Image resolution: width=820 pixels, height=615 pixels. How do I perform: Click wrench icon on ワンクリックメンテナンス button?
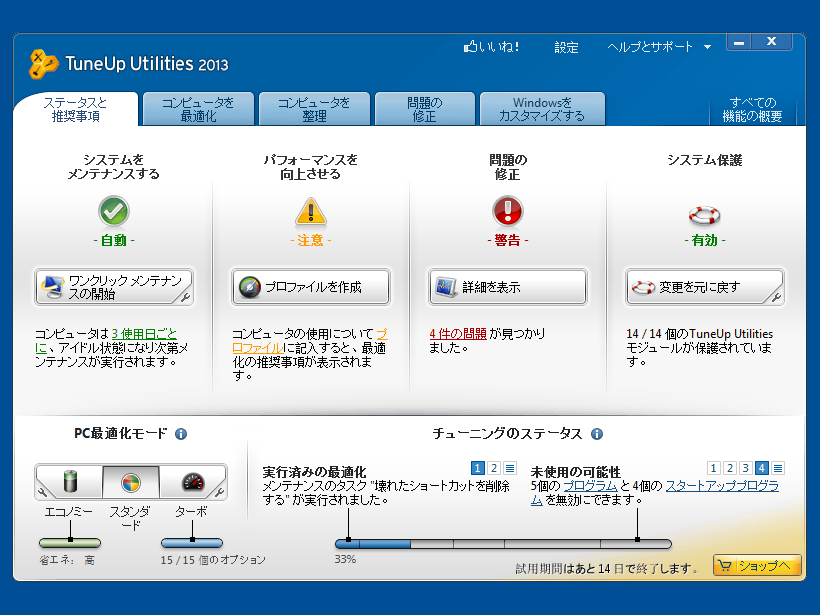click(x=185, y=298)
